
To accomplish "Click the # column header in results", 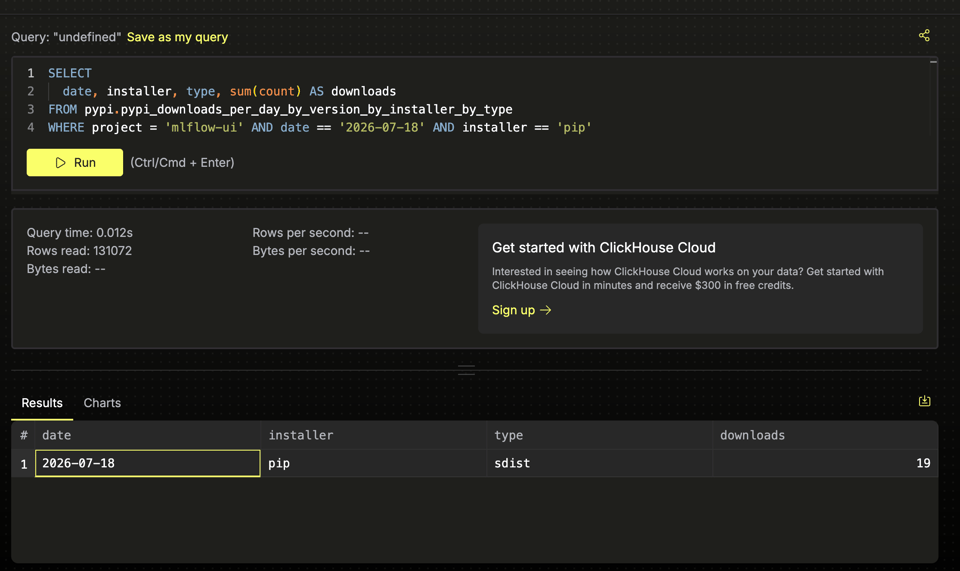I will (x=23, y=435).
